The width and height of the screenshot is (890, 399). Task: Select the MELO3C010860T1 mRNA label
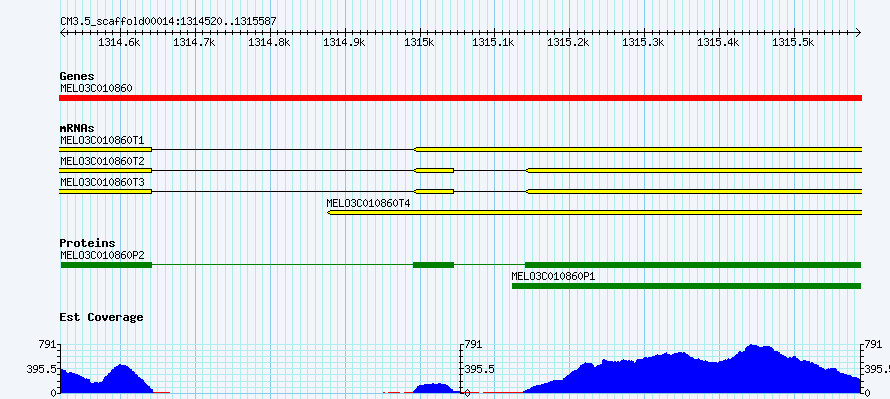click(x=102, y=140)
